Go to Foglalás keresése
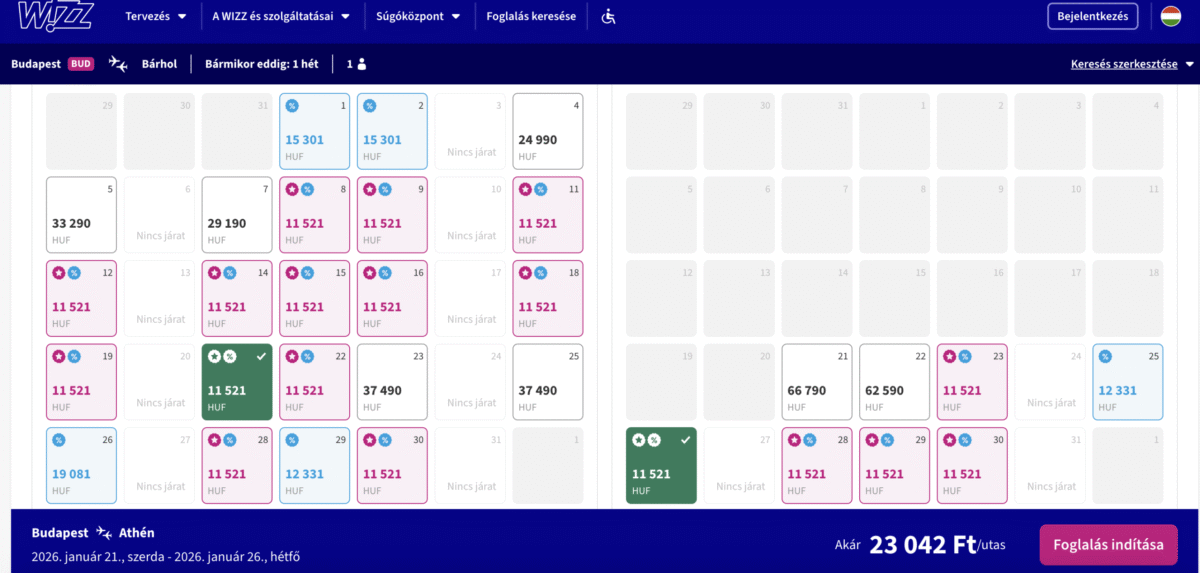The width and height of the screenshot is (1200, 573). (531, 17)
